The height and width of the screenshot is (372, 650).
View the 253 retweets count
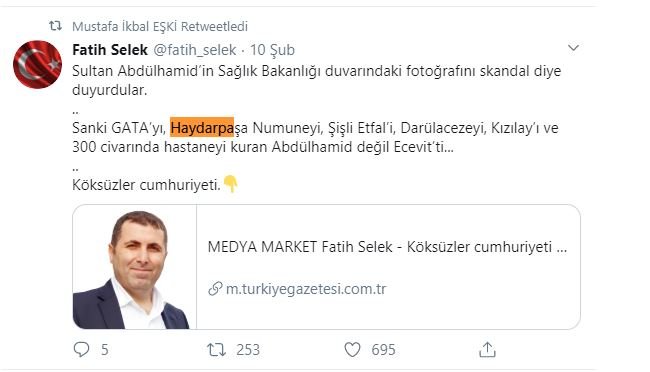click(248, 350)
